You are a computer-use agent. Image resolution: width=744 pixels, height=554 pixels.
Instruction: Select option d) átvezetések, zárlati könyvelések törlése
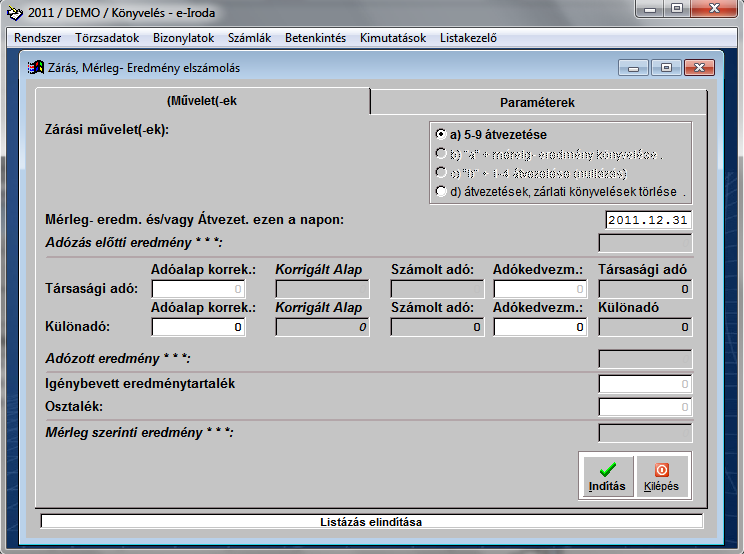(441, 190)
